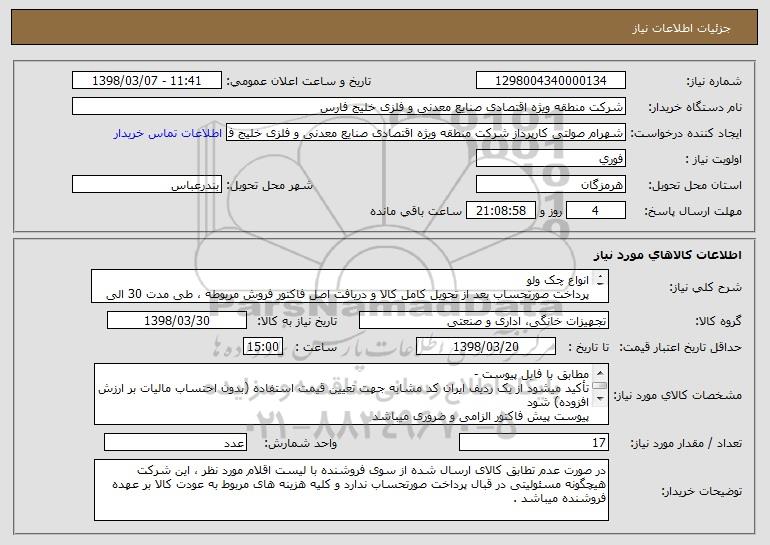Click the label تعداد / مقدار مورد نیاز
The image size is (770, 545).
(x=686, y=443)
